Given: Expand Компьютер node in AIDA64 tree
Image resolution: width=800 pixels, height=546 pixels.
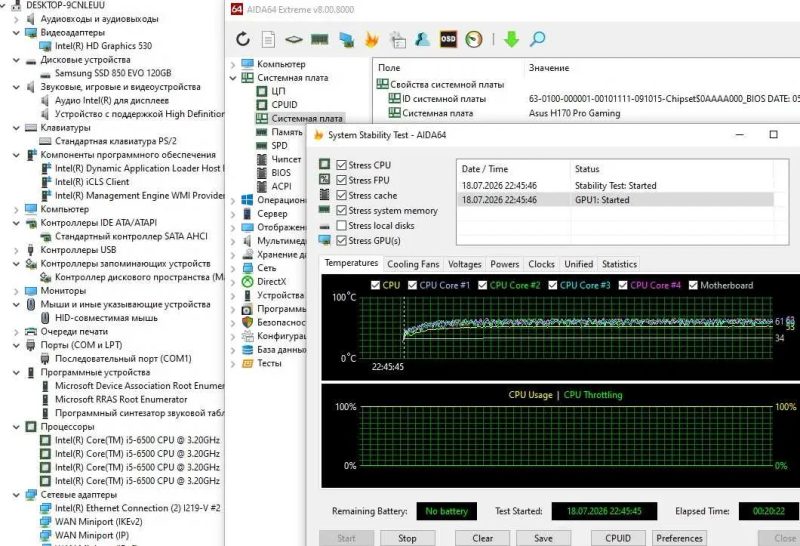Looking at the screenshot, I should (x=233, y=64).
